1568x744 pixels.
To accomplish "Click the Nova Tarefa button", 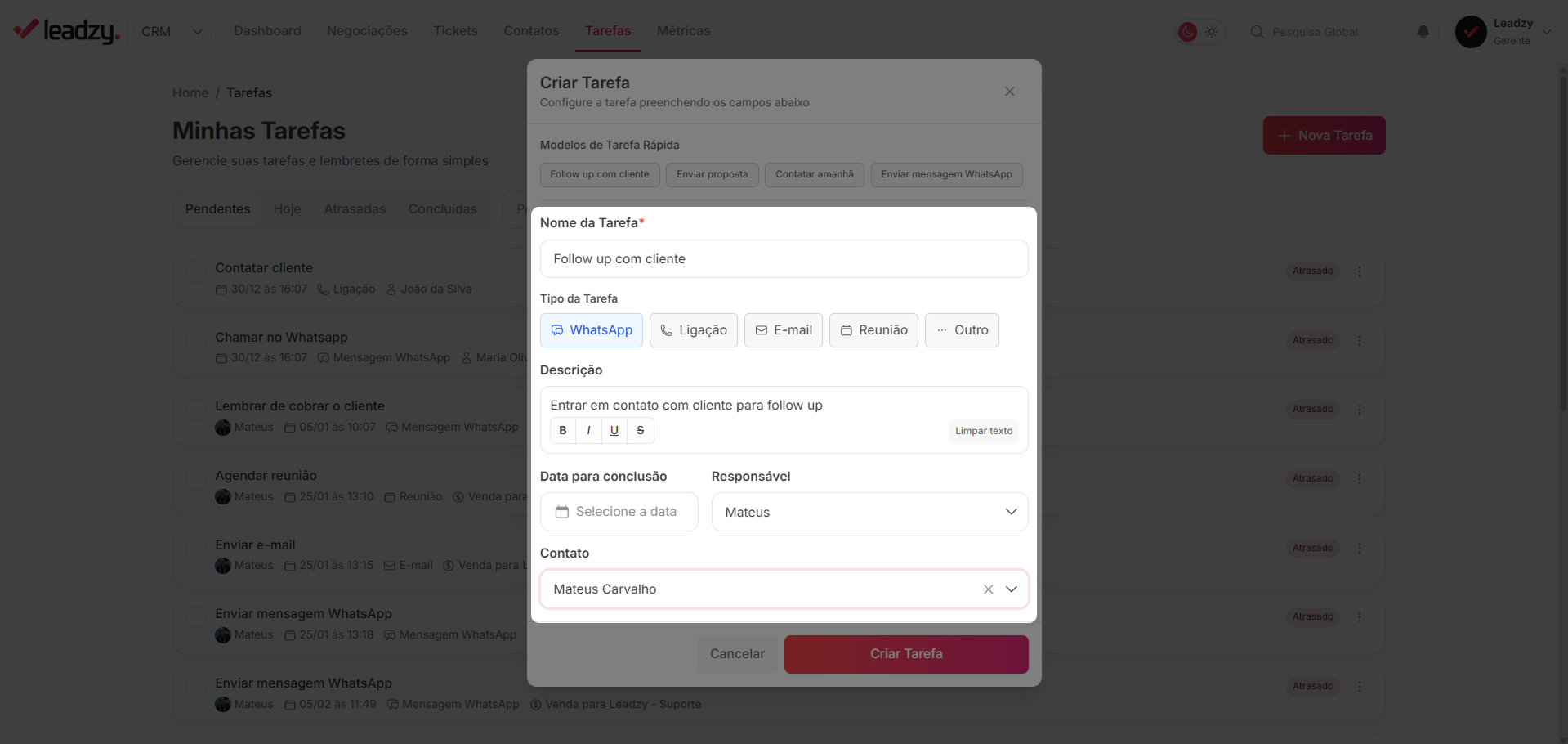I will click(1324, 136).
